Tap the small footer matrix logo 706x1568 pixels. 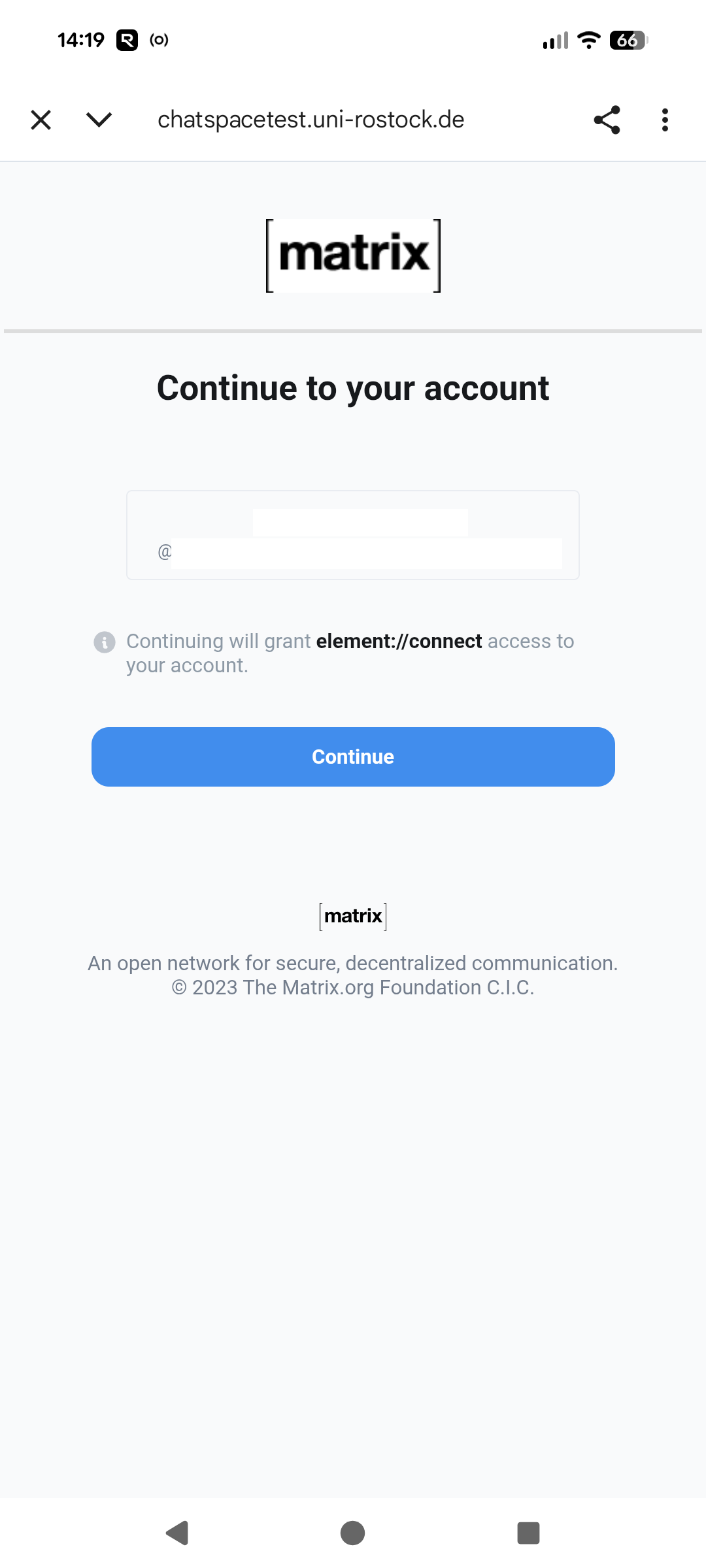[353, 916]
